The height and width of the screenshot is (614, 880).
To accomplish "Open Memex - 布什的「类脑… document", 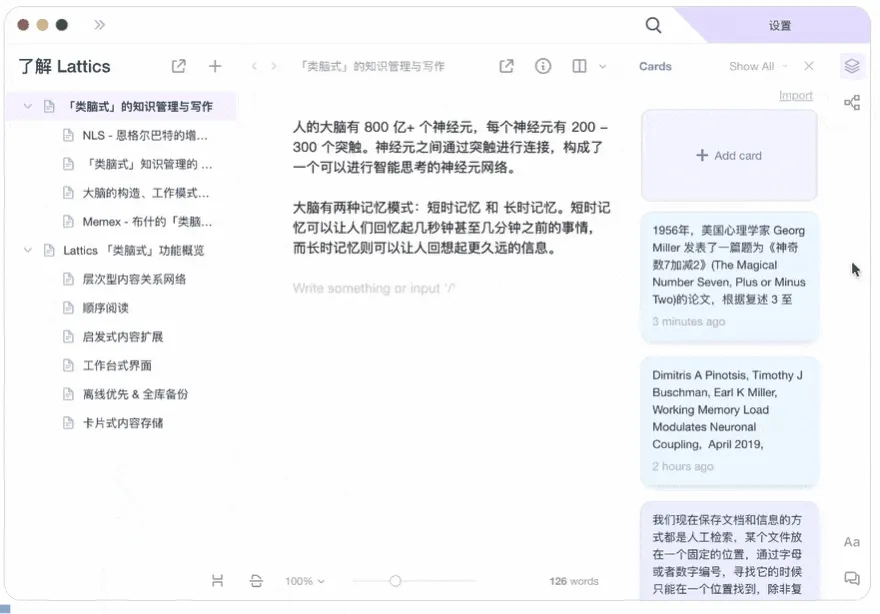I will click(x=147, y=222).
